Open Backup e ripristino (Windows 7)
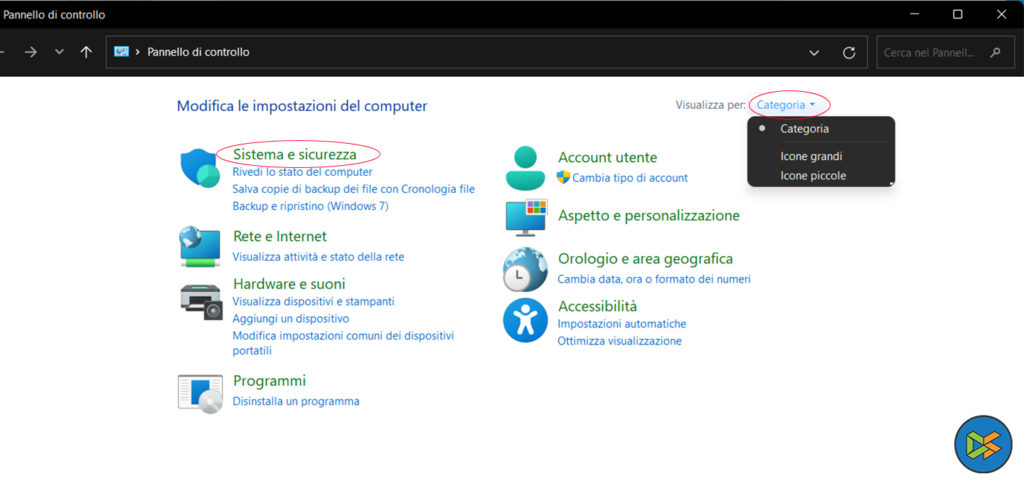This screenshot has height=484, width=1024. (x=310, y=206)
